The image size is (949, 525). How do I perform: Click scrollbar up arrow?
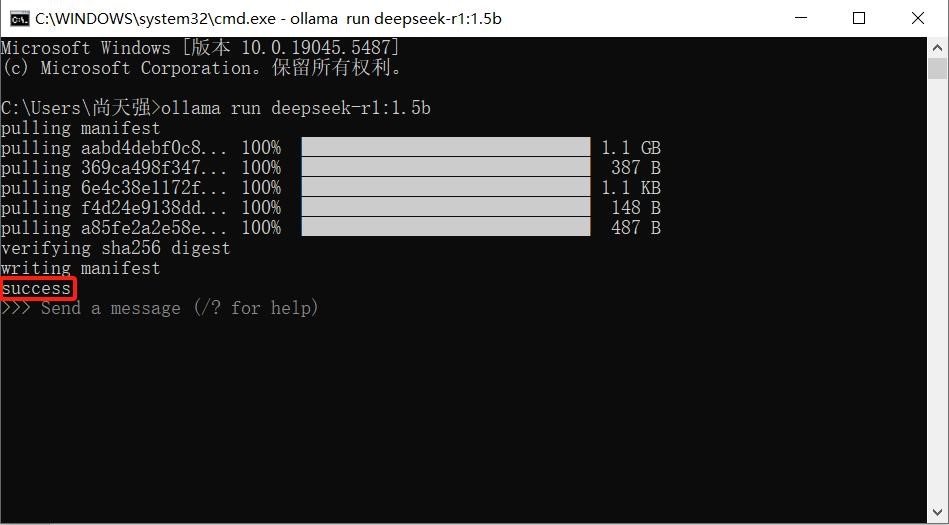938,48
